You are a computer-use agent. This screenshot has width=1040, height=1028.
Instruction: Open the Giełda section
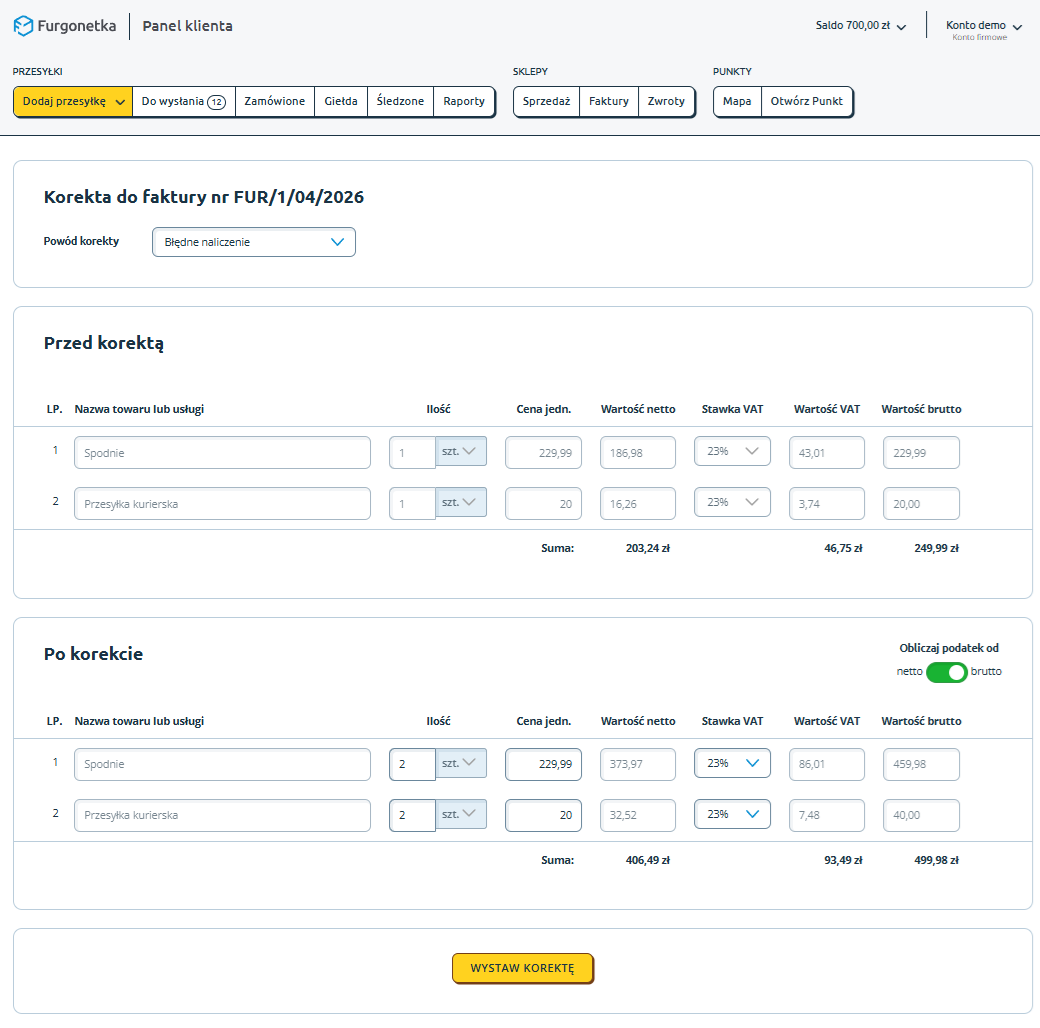[341, 102]
